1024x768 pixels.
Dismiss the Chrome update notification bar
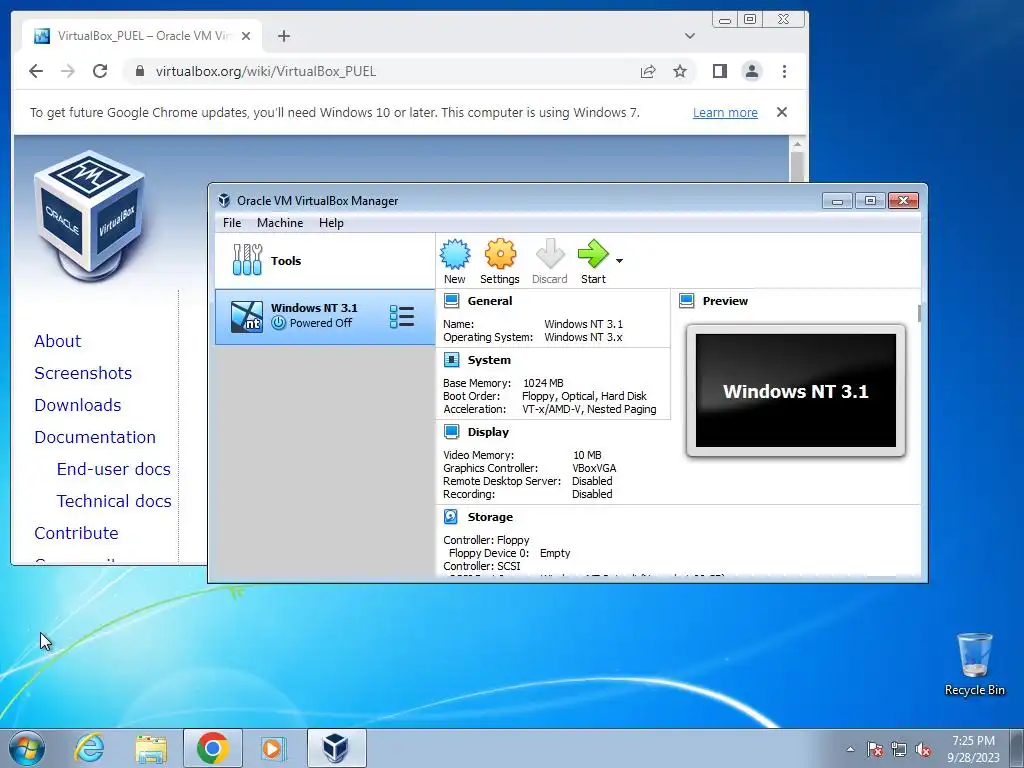point(782,112)
